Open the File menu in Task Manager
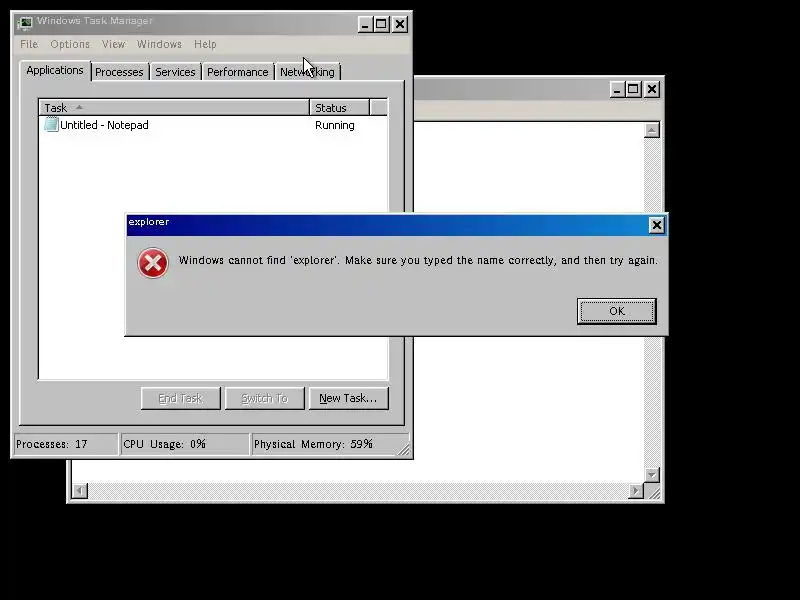 tap(29, 44)
